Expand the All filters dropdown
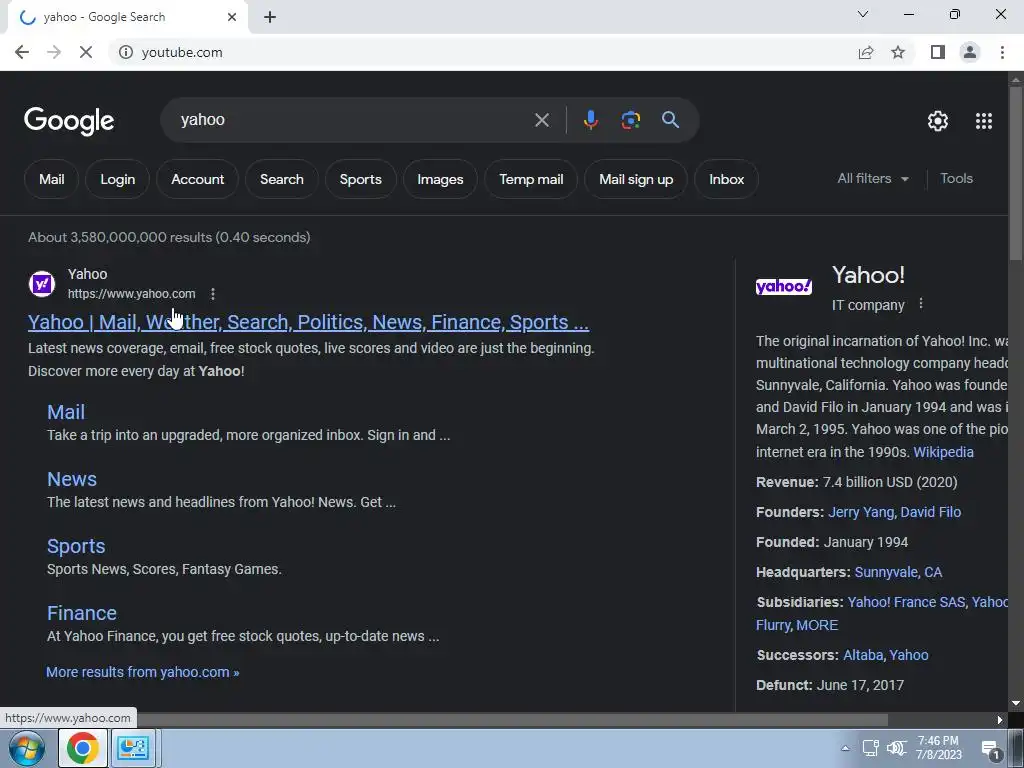 click(x=873, y=178)
